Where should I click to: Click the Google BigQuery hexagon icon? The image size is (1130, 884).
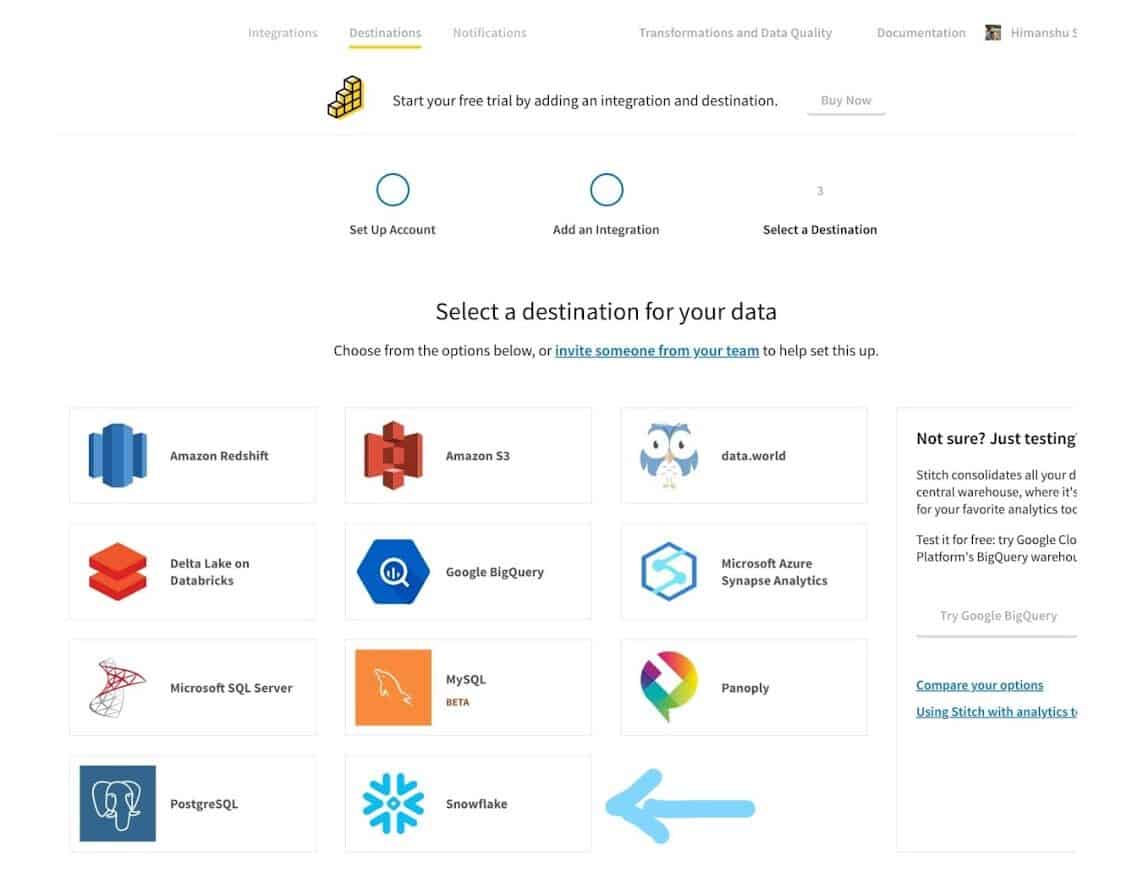click(393, 572)
